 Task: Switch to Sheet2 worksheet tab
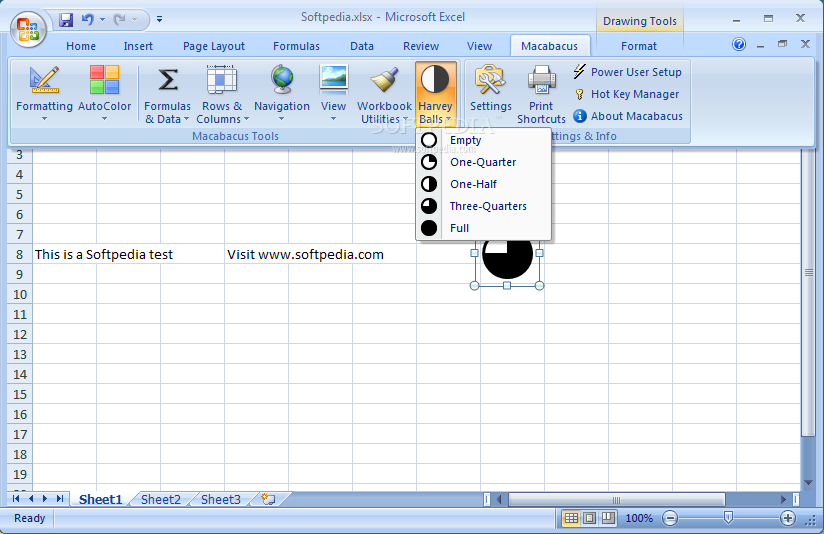[161, 499]
